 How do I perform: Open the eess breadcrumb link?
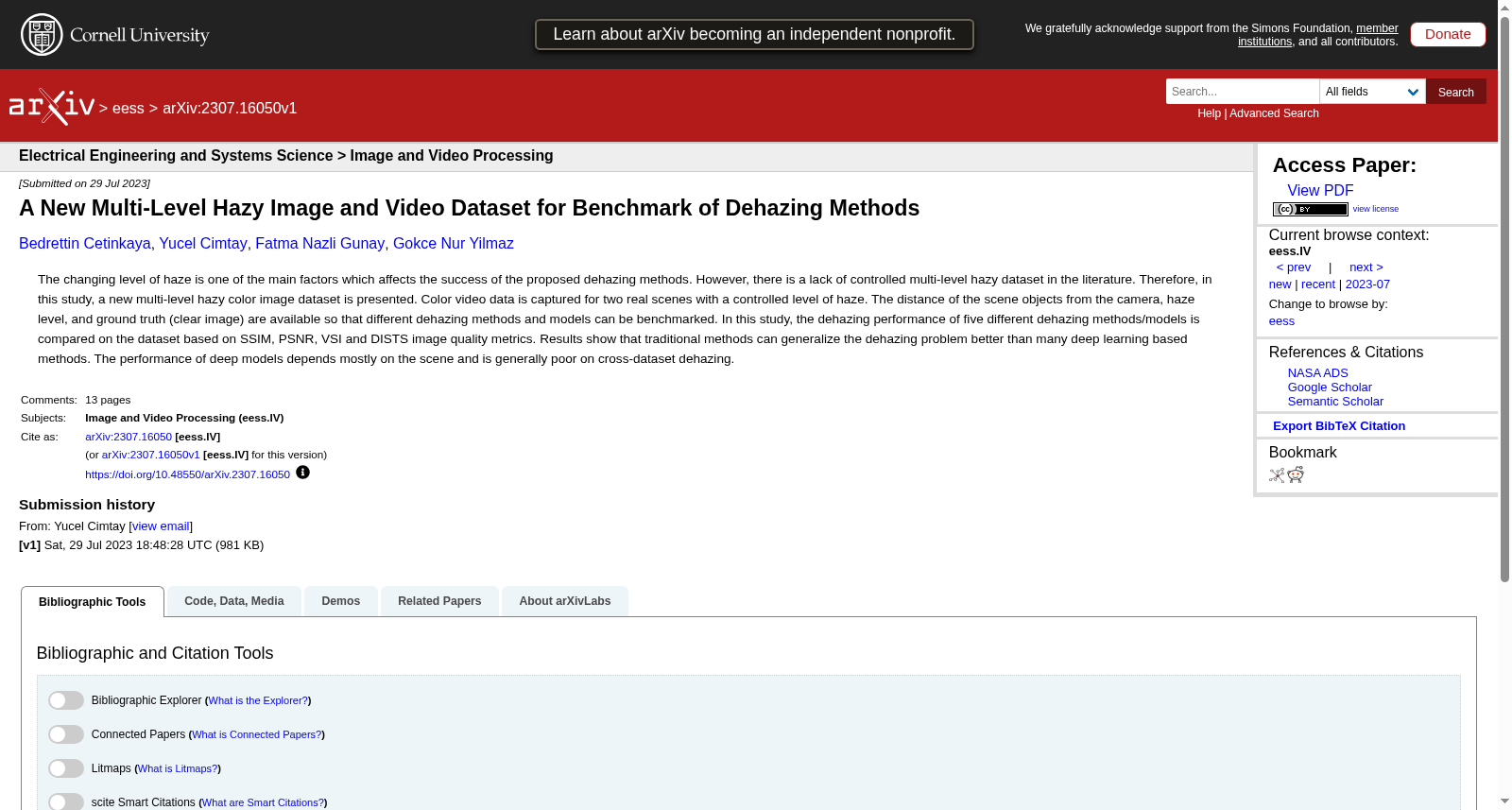coord(129,109)
